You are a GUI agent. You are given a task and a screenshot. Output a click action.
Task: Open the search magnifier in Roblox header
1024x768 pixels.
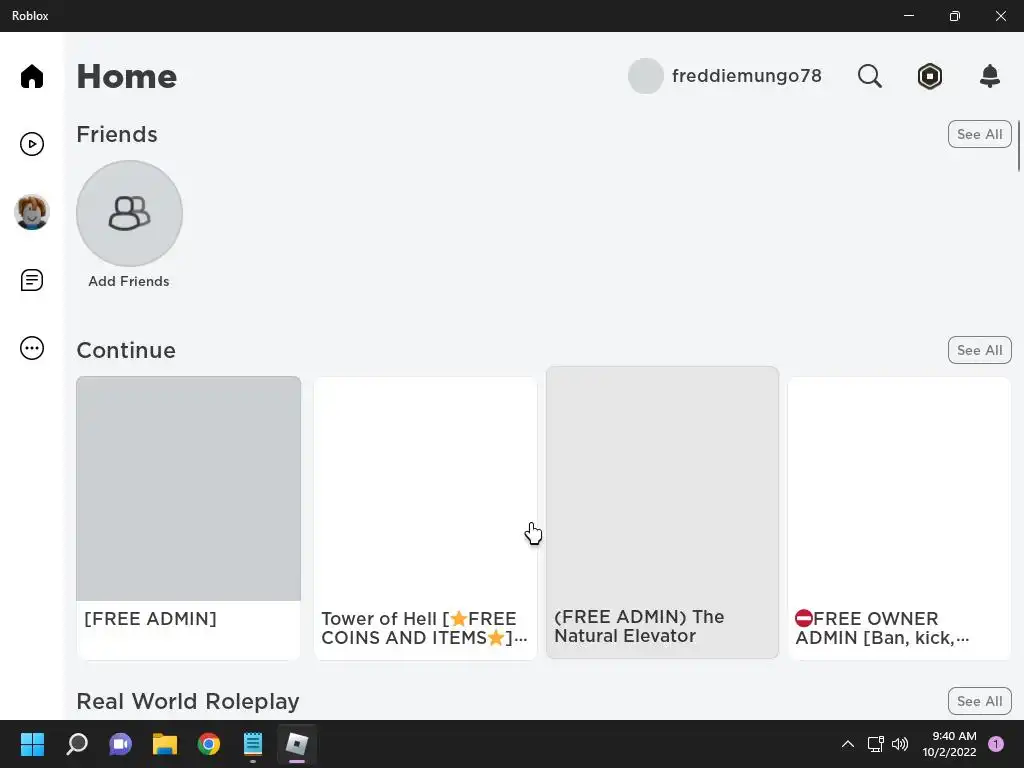pyautogui.click(x=869, y=76)
